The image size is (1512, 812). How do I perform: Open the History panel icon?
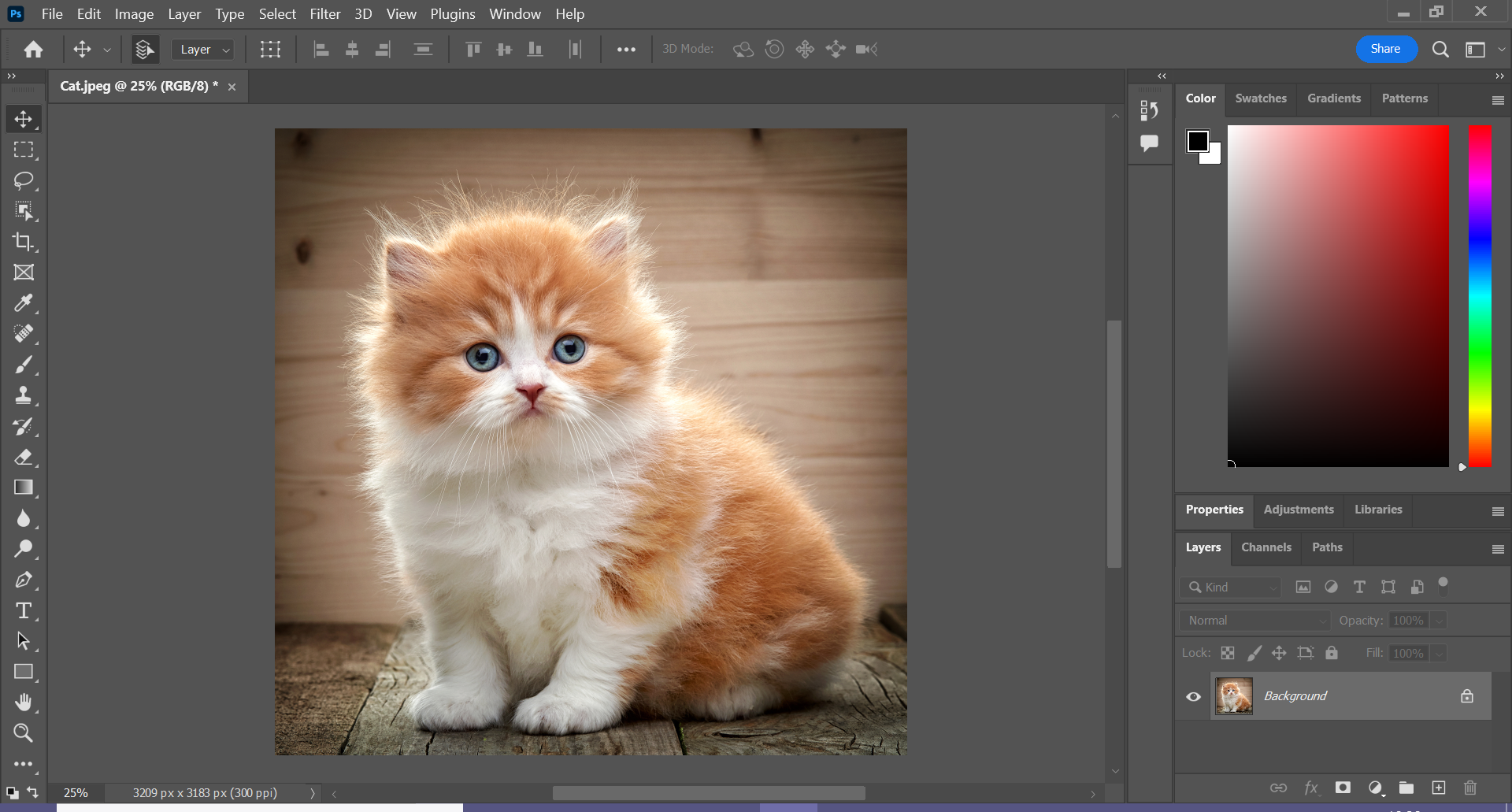click(x=1149, y=111)
